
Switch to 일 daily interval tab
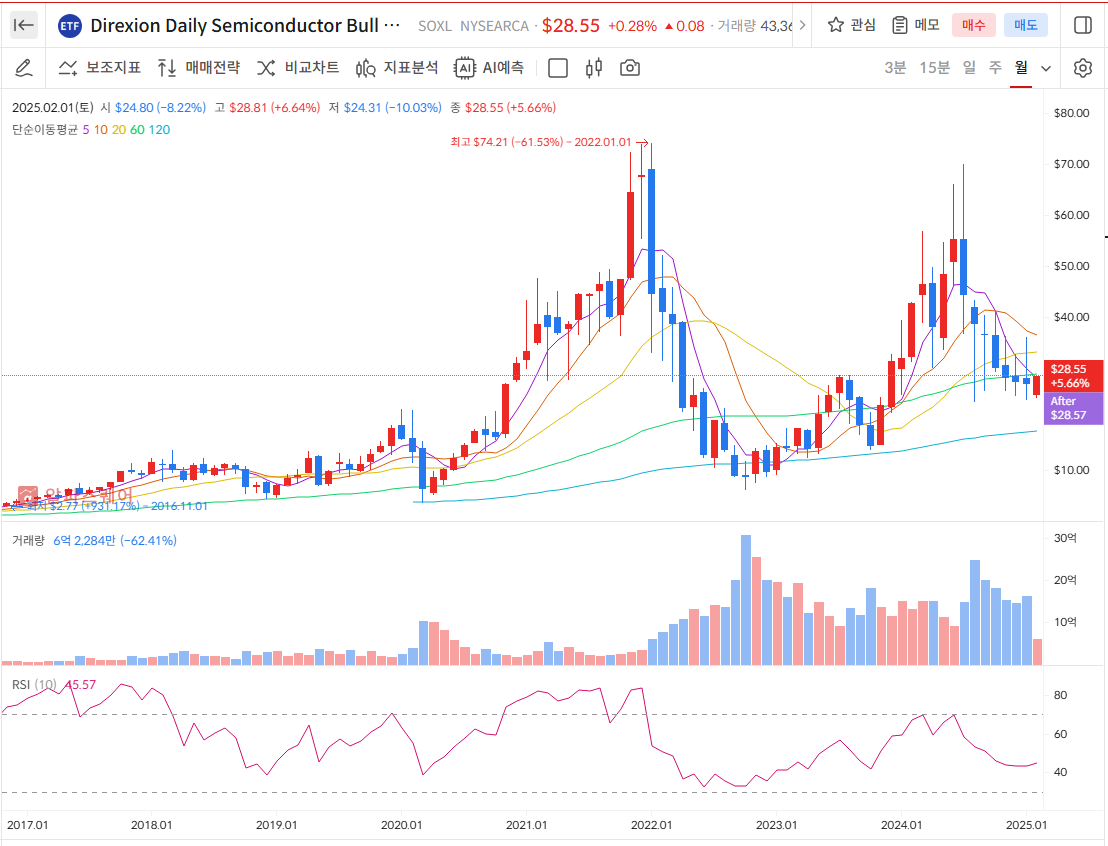pyautogui.click(x=970, y=68)
